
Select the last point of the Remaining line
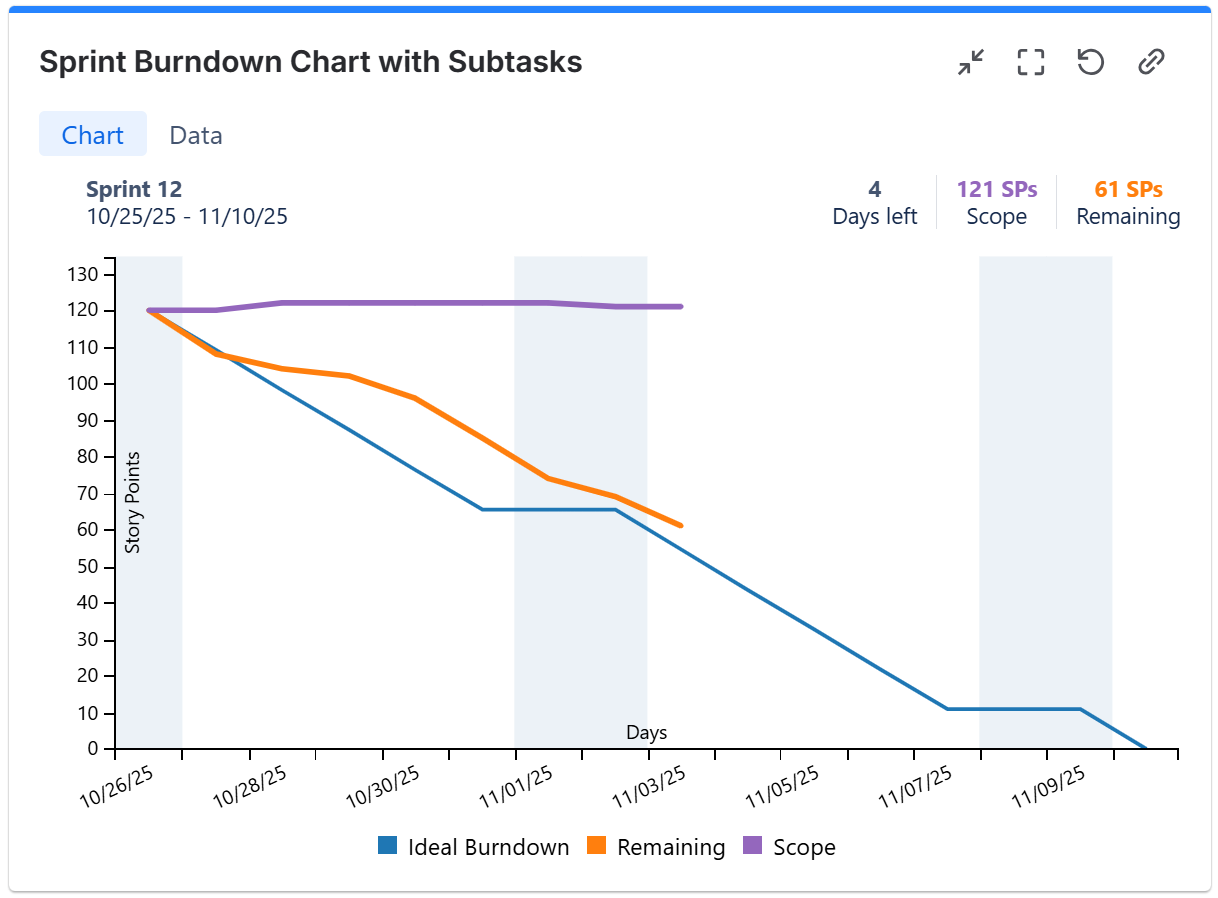pyautogui.click(x=682, y=524)
